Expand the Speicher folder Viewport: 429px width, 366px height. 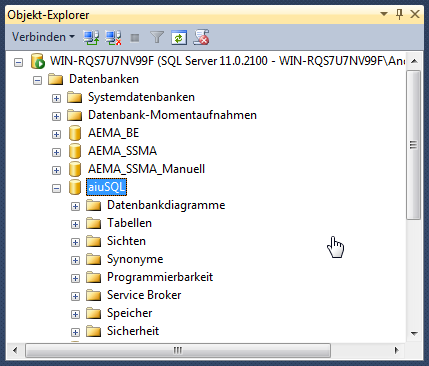tap(75, 314)
